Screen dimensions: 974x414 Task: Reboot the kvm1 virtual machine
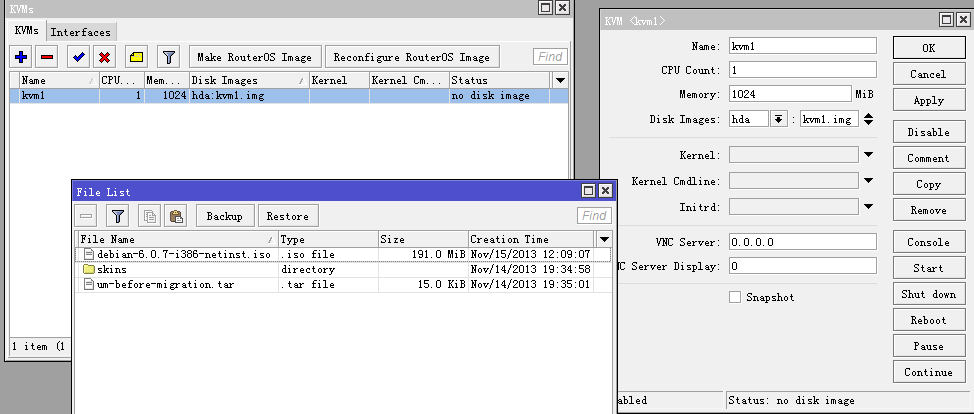pos(929,320)
